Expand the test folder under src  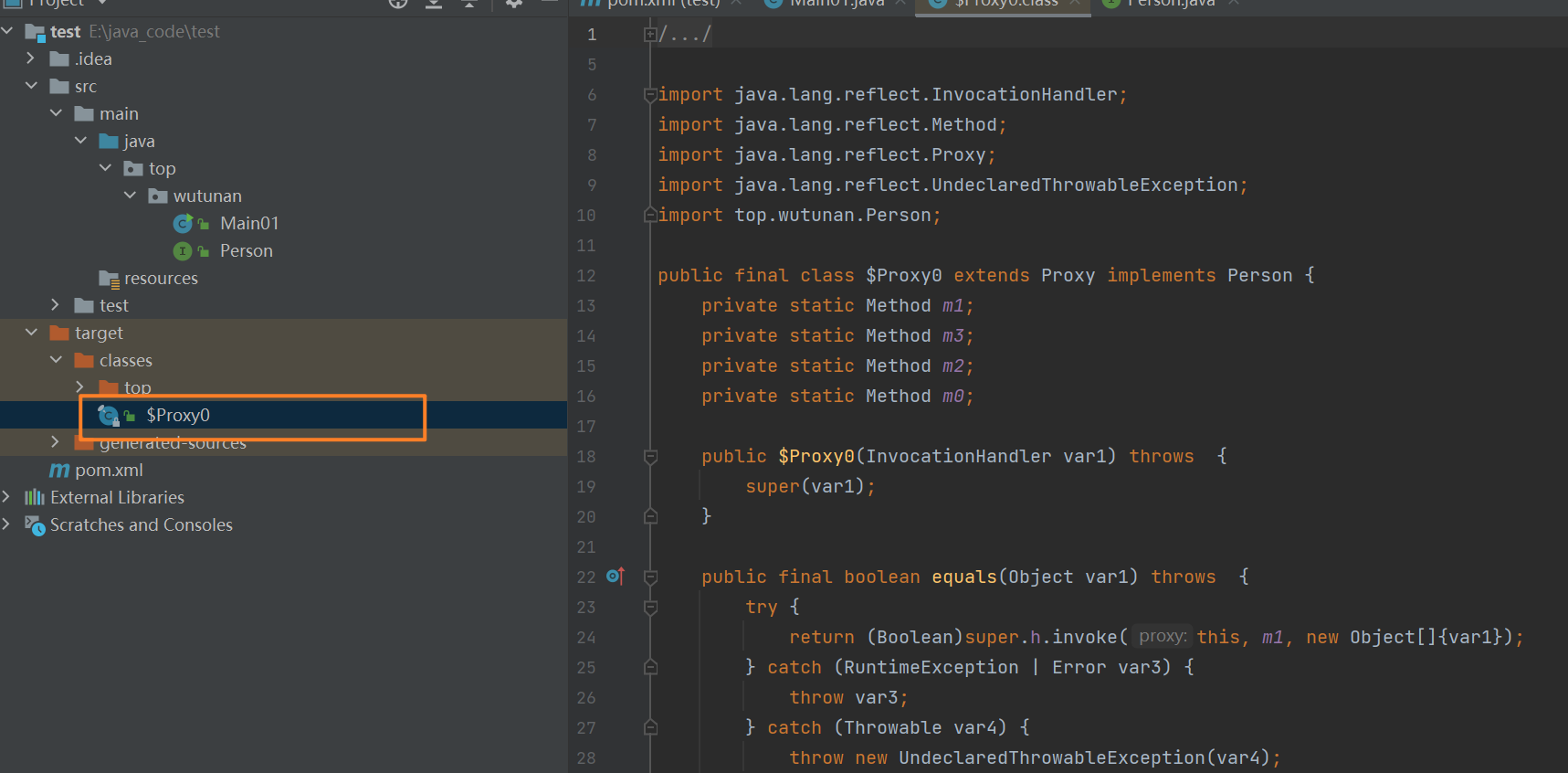(56, 305)
